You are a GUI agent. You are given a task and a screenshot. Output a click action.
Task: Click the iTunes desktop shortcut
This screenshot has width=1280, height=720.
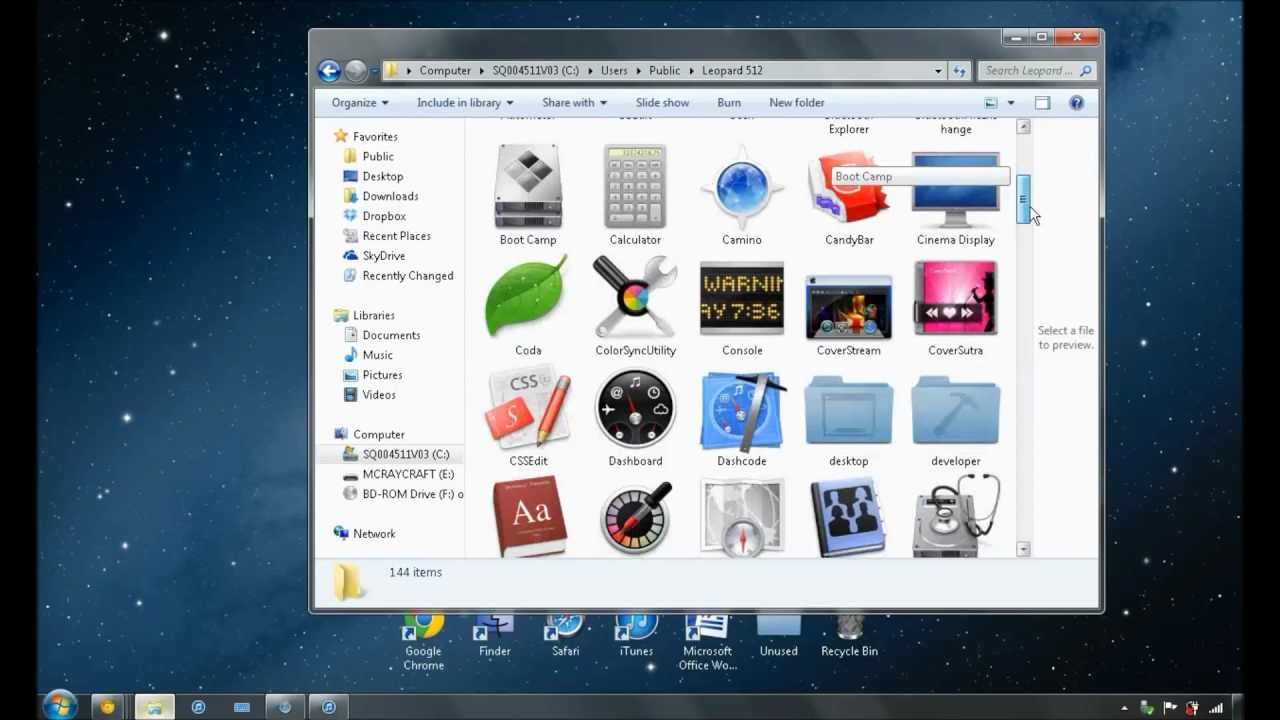(x=636, y=637)
